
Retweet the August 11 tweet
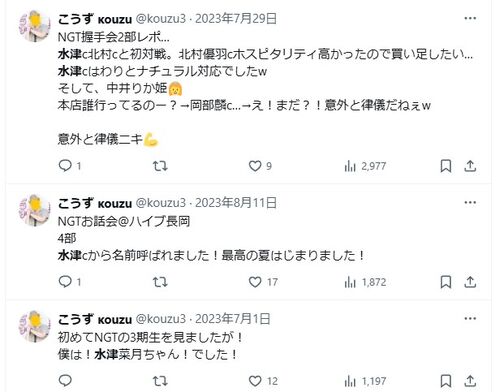point(160,282)
